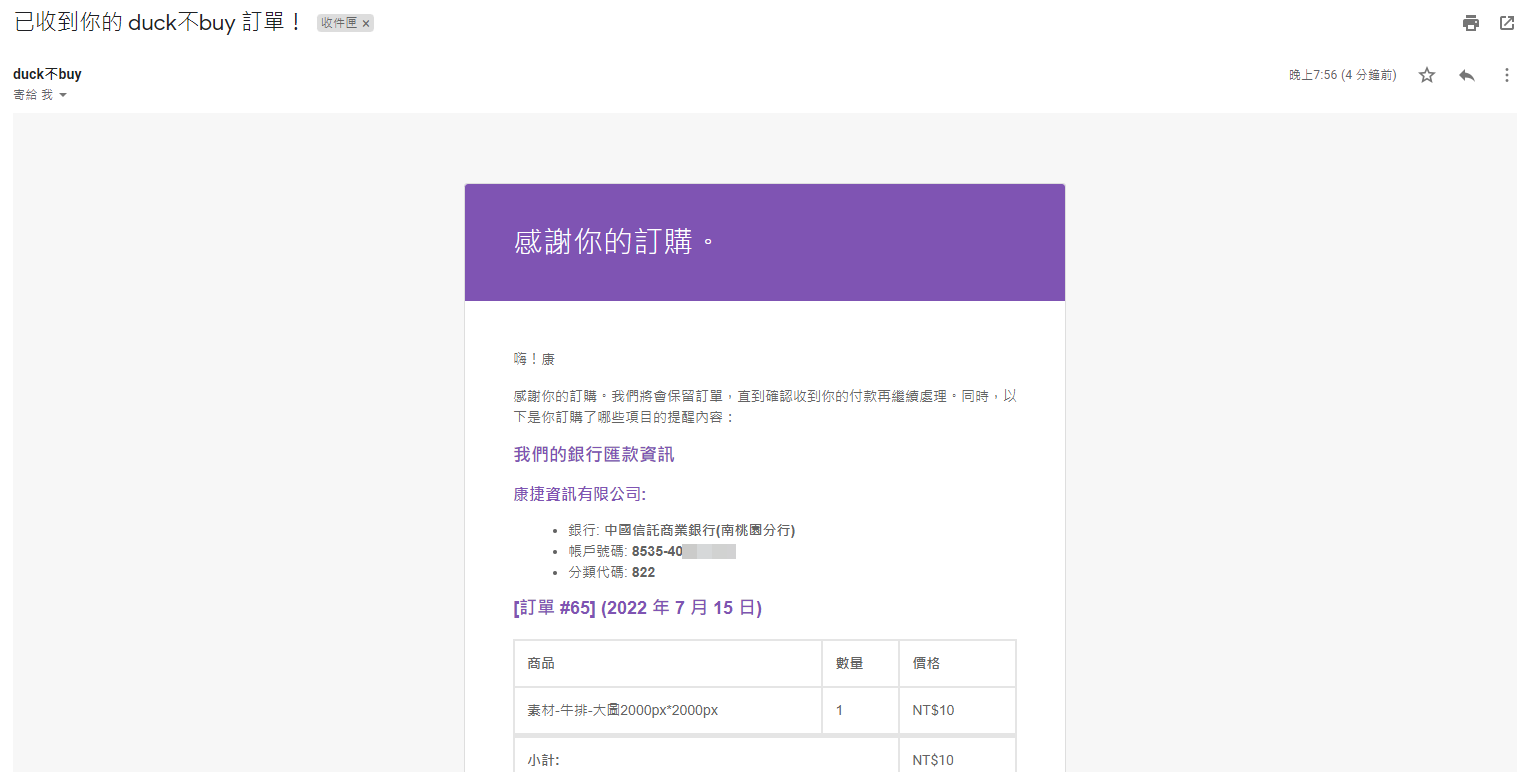The width and height of the screenshot is (1525, 772).
Task: Open the 訂單 #65 order link
Action: pyautogui.click(x=554, y=608)
